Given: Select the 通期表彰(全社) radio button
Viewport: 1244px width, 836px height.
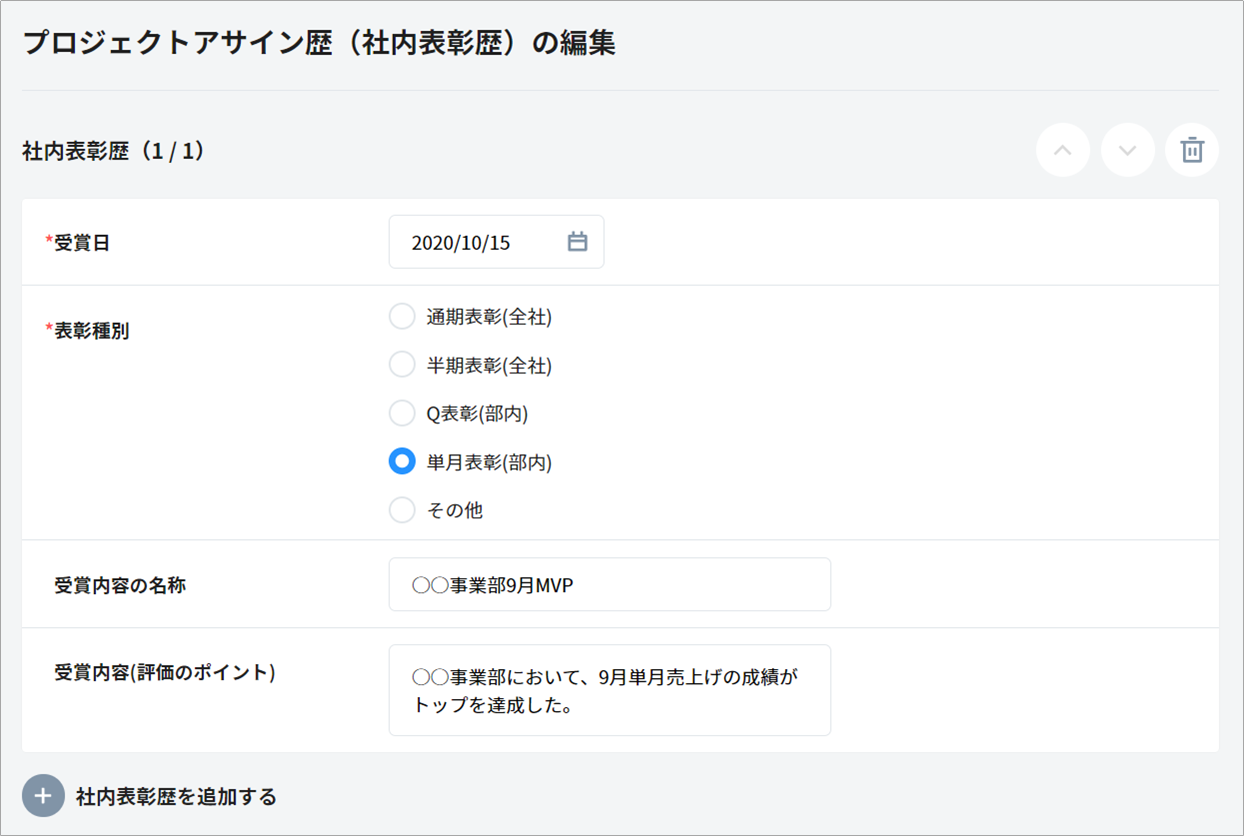Looking at the screenshot, I should (x=402, y=317).
